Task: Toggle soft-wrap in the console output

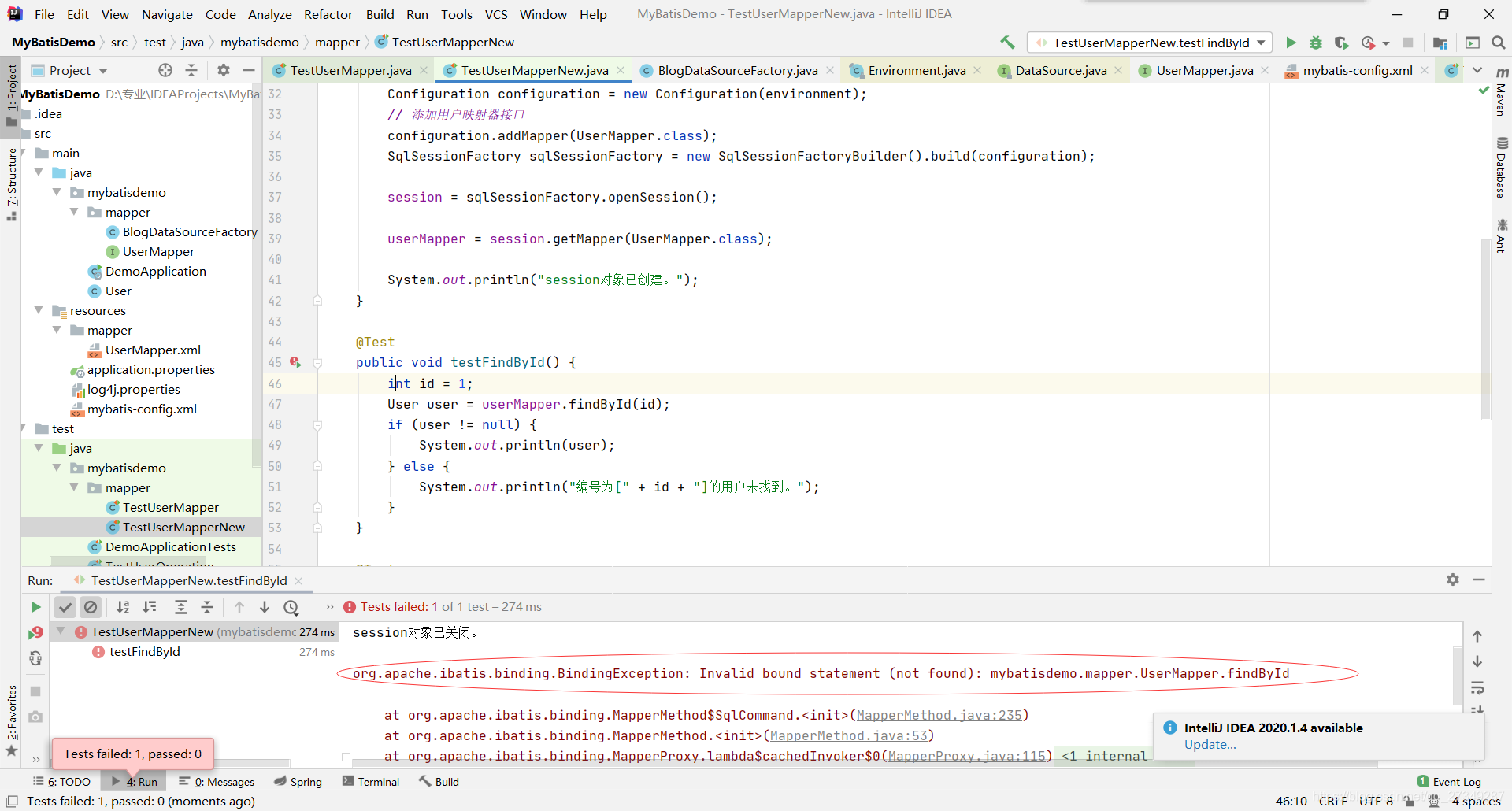Action: (1477, 688)
